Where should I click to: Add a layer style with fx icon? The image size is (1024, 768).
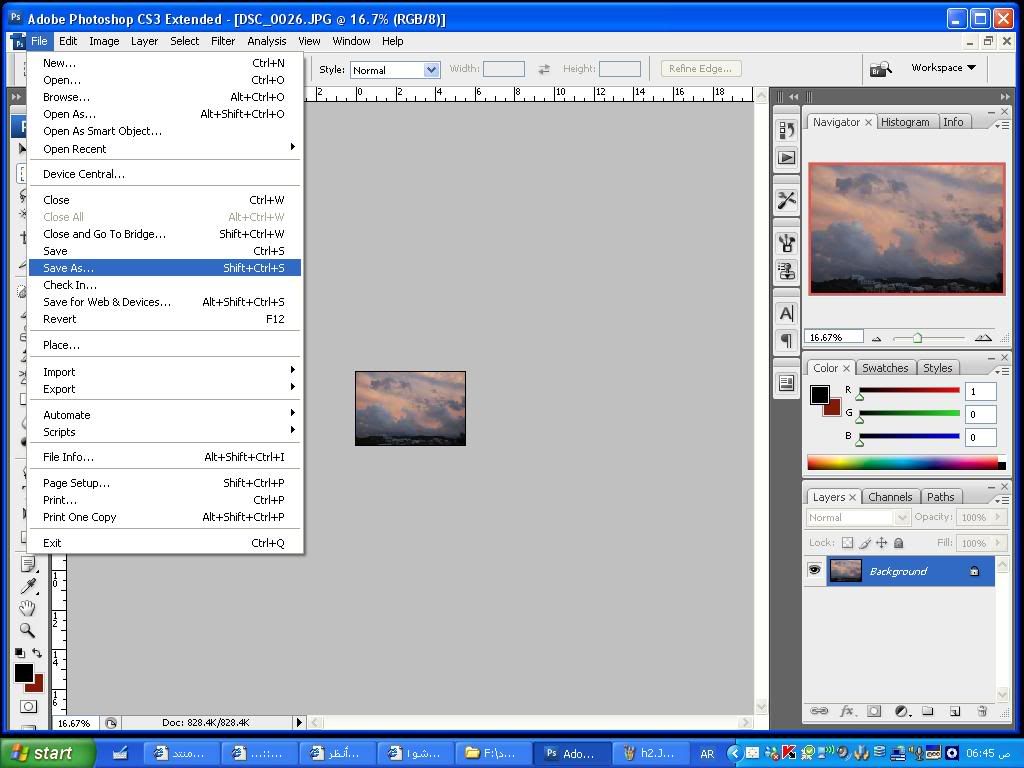pos(847,711)
